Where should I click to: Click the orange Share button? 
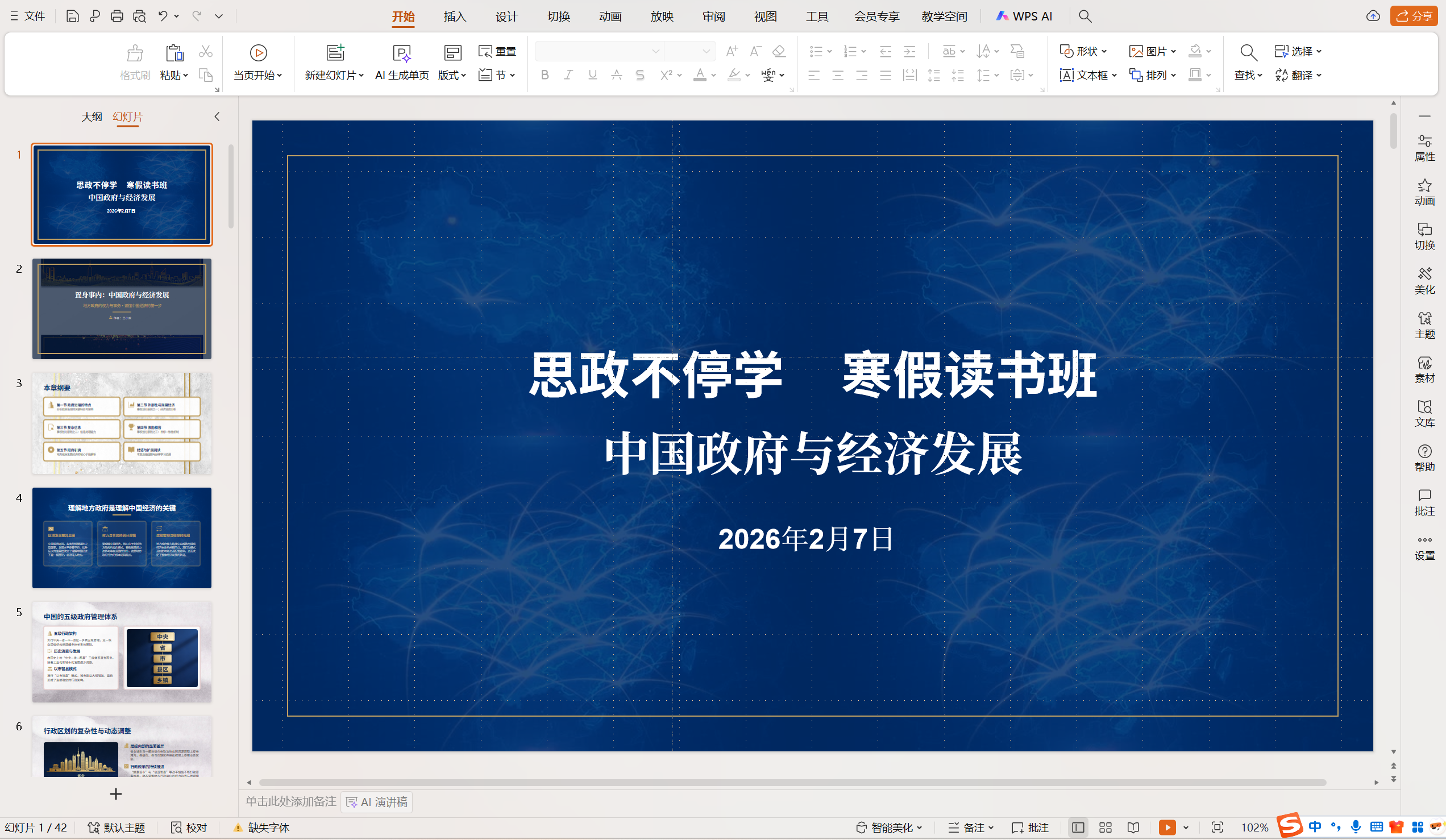click(x=1412, y=16)
